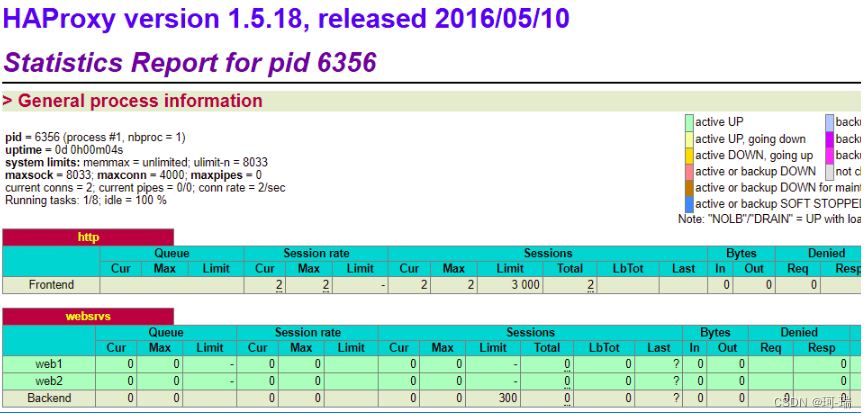Click the active UP, going down legend swatch
Viewport: 867px width, 418px height.
click(689, 139)
